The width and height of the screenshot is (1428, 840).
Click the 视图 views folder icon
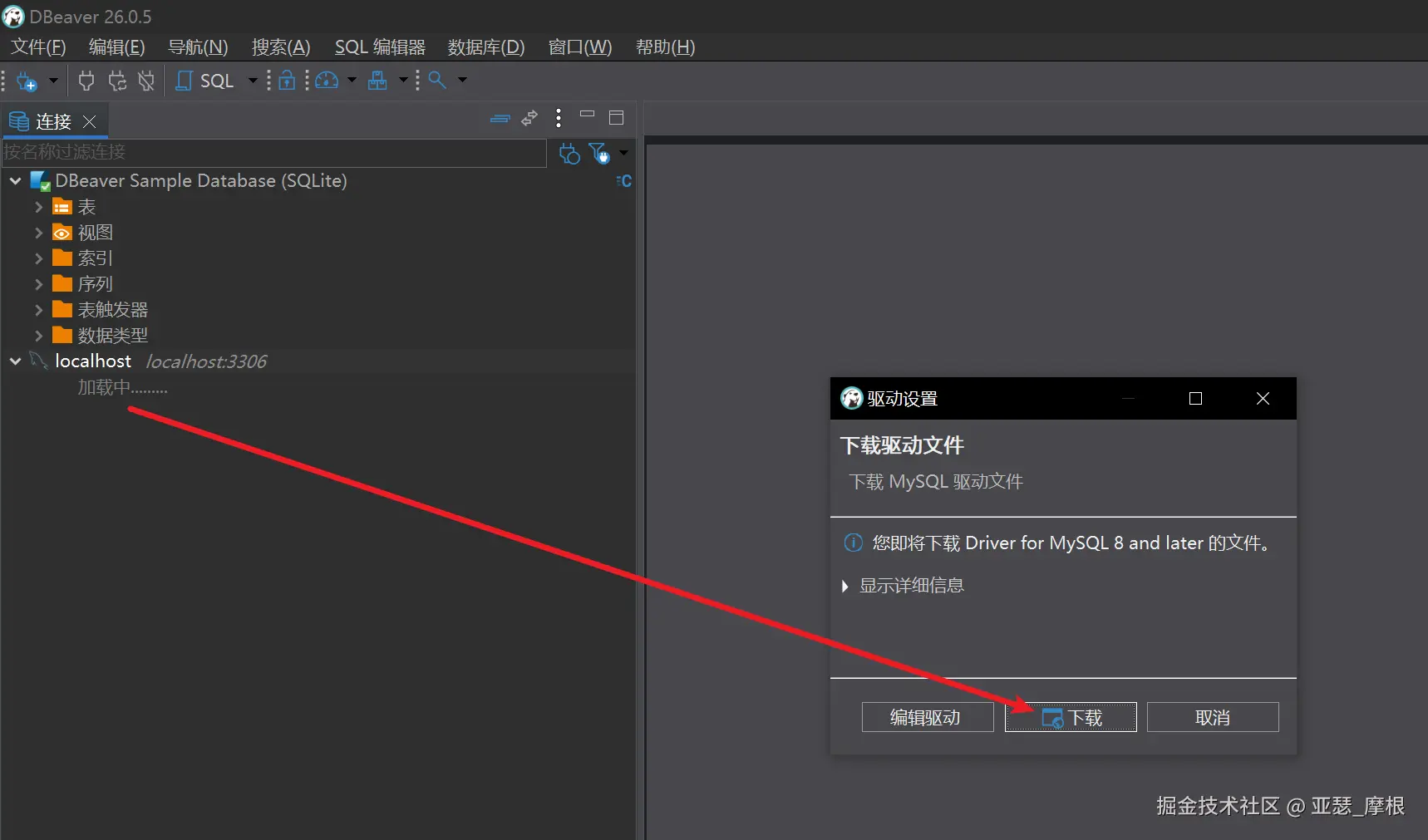point(62,233)
